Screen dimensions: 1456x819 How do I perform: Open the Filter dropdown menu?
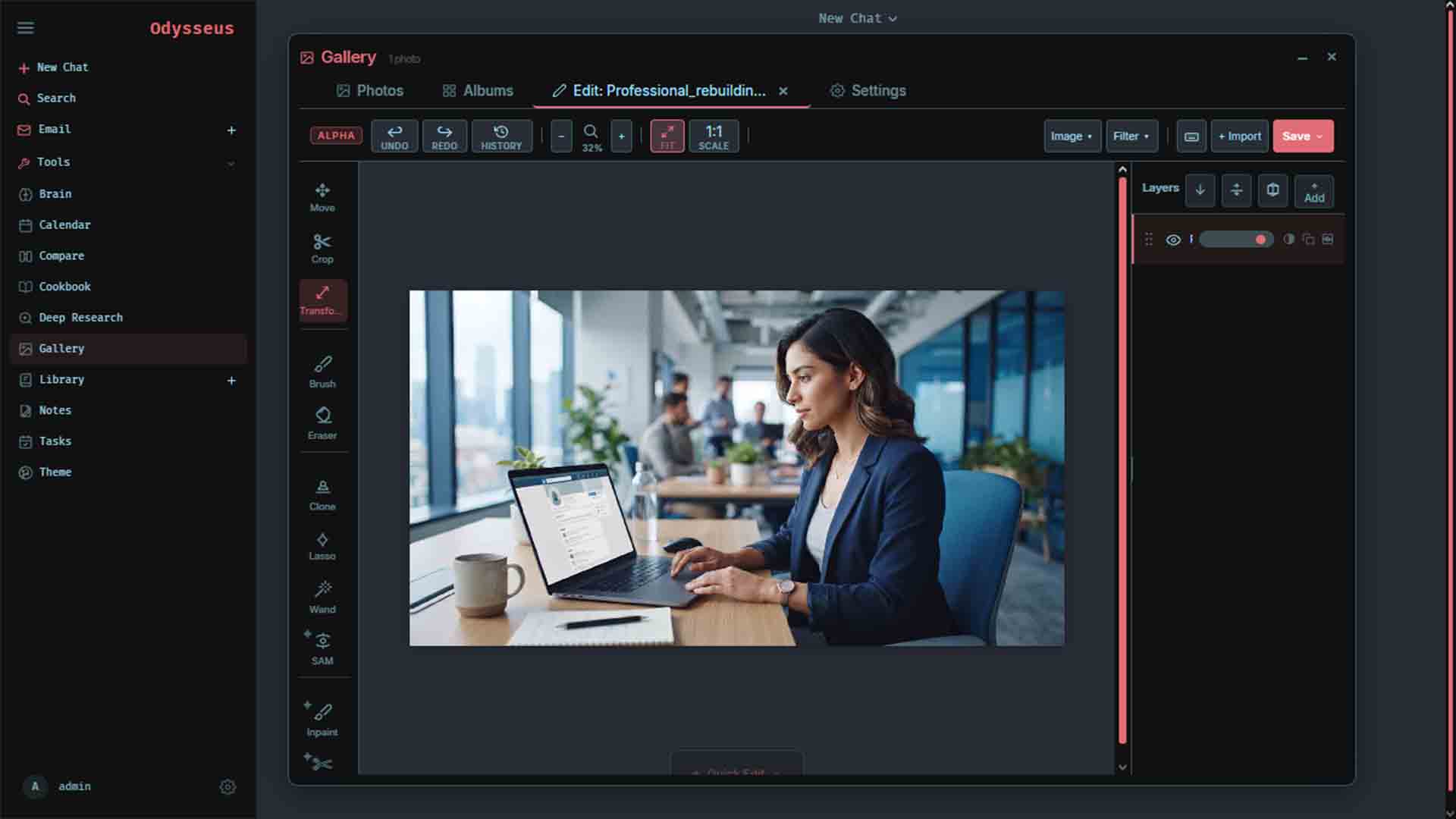point(1131,136)
